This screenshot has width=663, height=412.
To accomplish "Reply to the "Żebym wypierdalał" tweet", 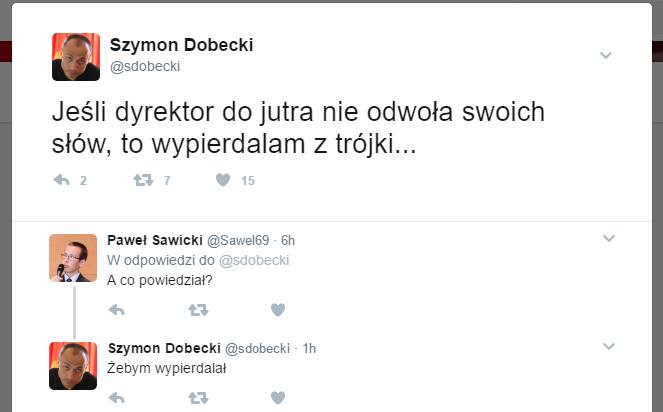I will 116,398.
